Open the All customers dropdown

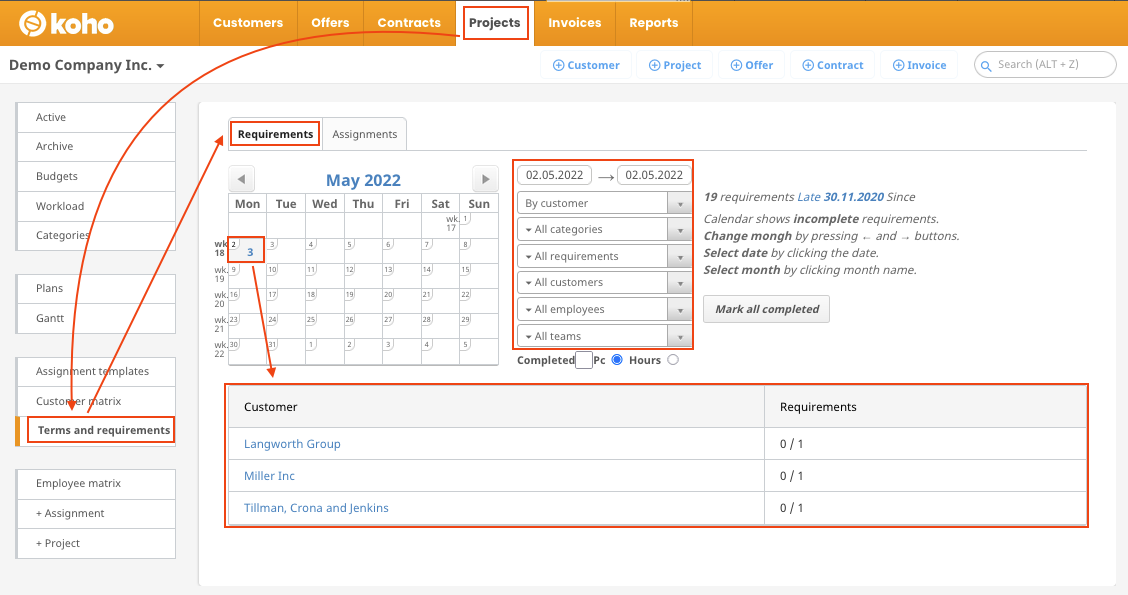point(604,283)
